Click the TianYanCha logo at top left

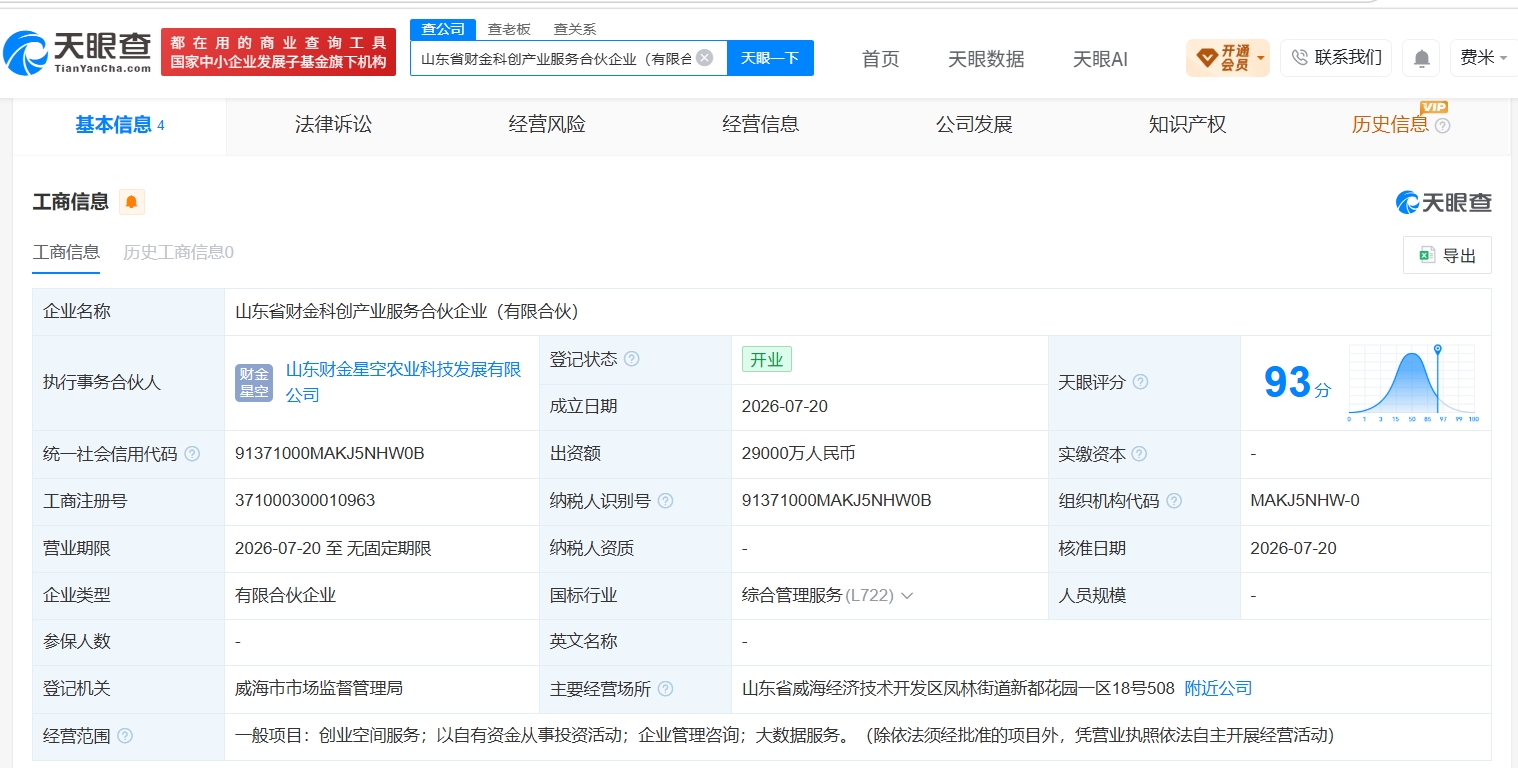(x=78, y=52)
